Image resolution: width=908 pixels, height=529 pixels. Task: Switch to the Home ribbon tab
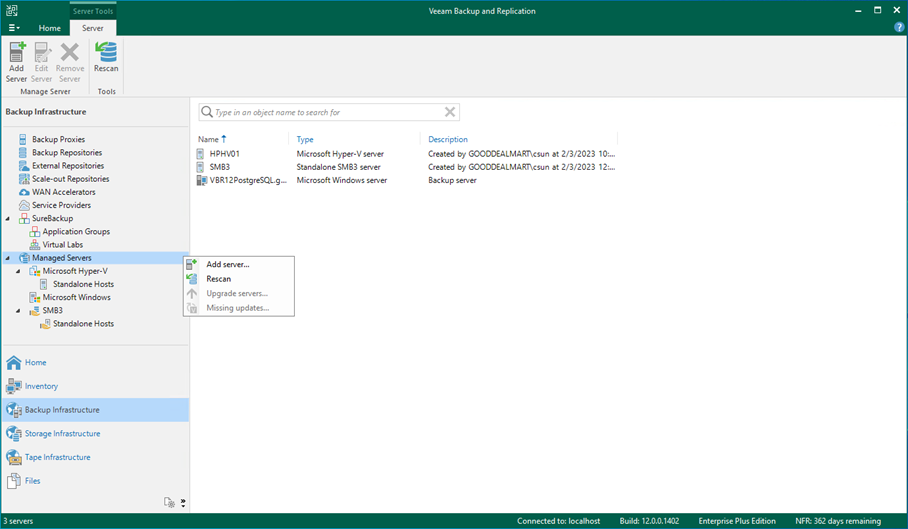click(49, 28)
